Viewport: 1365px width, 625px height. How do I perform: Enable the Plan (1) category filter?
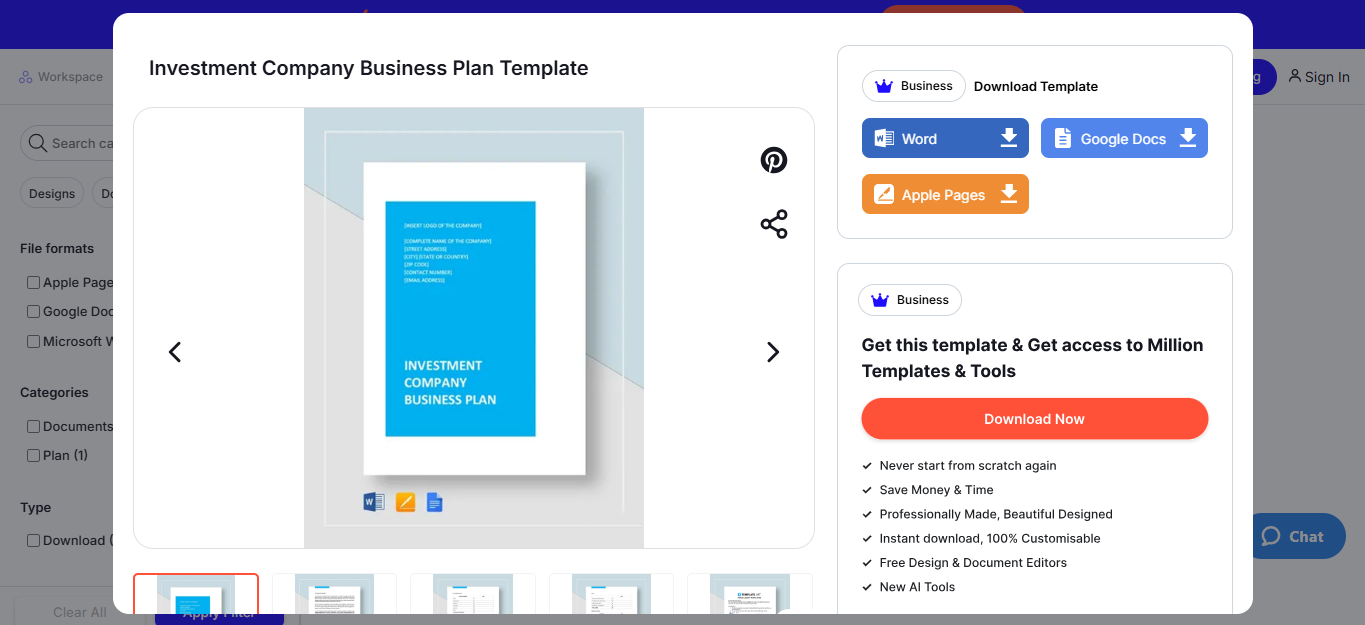(33, 455)
